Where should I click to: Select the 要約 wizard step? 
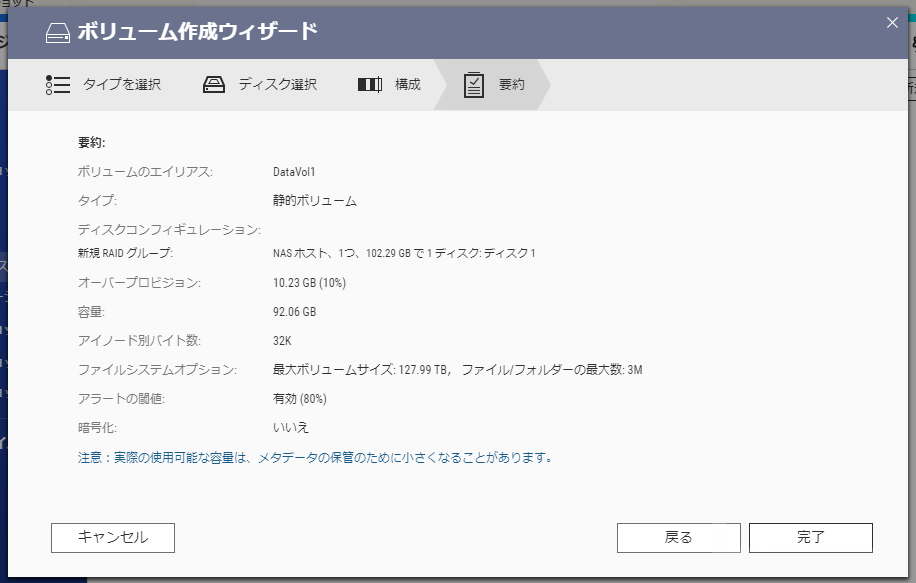click(494, 85)
